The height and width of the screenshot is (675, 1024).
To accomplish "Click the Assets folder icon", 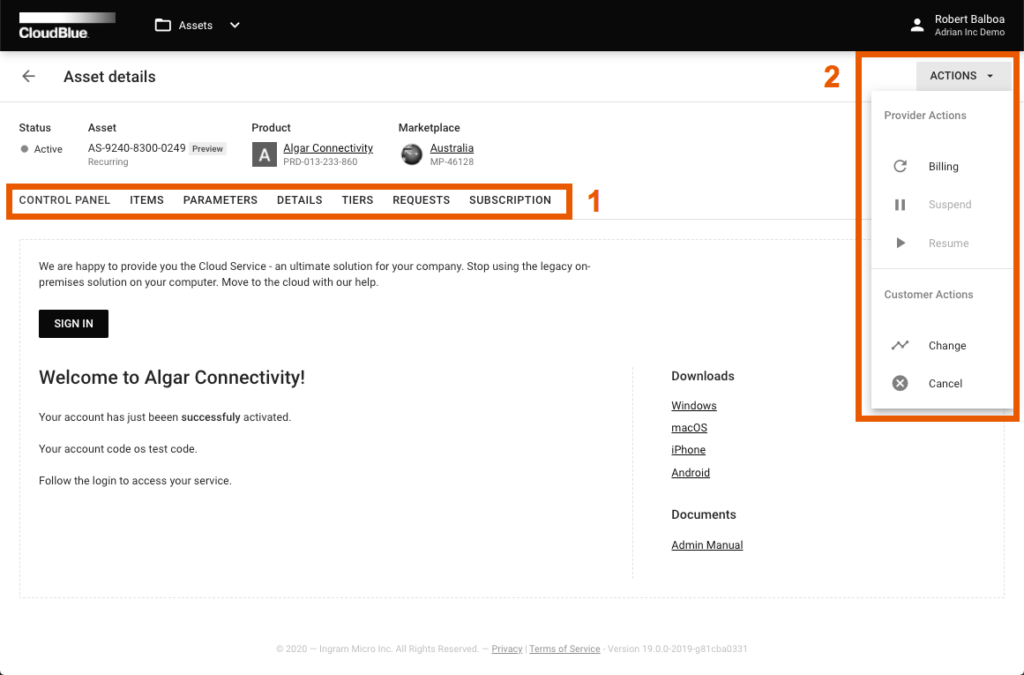I will click(163, 25).
